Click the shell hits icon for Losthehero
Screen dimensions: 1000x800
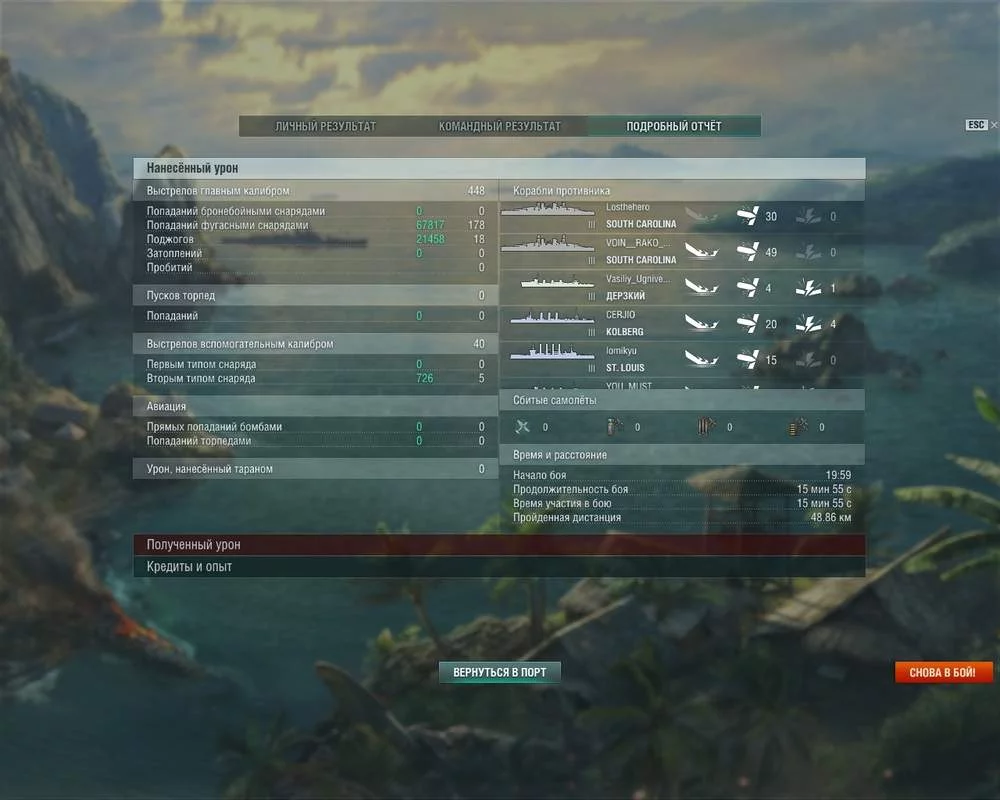coord(747,216)
